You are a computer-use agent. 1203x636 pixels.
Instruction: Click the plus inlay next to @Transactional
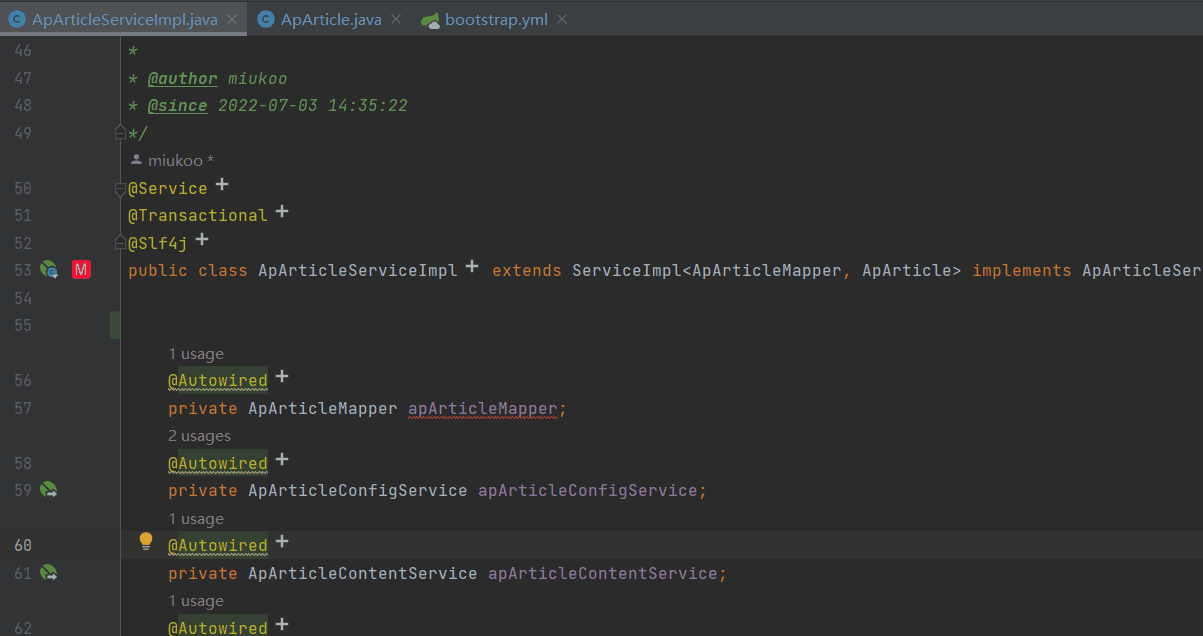click(282, 212)
